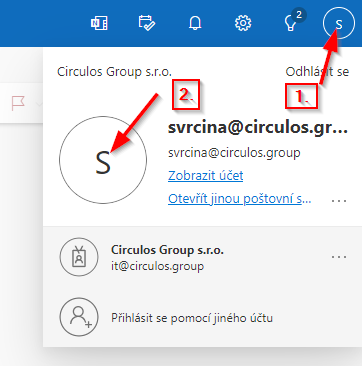Click the add-person account icon
362x366 pixels.
[79, 317]
